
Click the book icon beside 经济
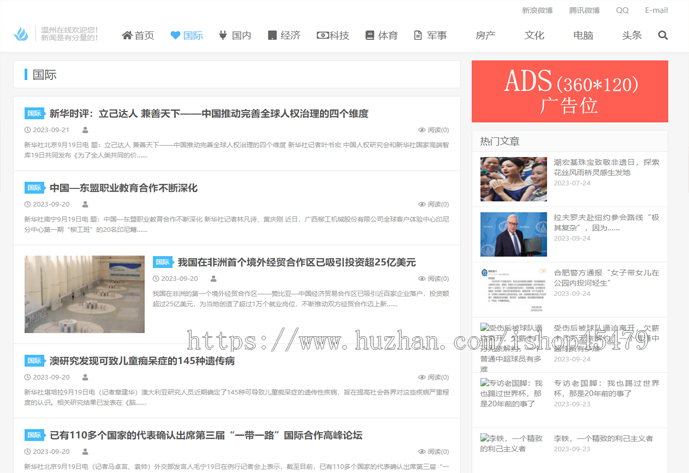pos(272,35)
